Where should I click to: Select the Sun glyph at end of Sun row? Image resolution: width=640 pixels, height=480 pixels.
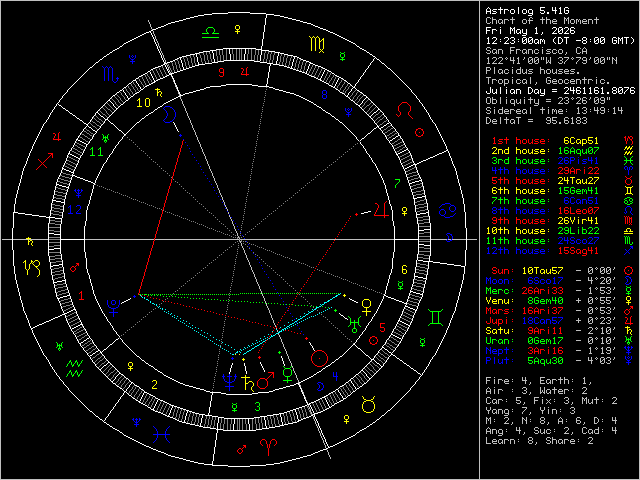629,271
